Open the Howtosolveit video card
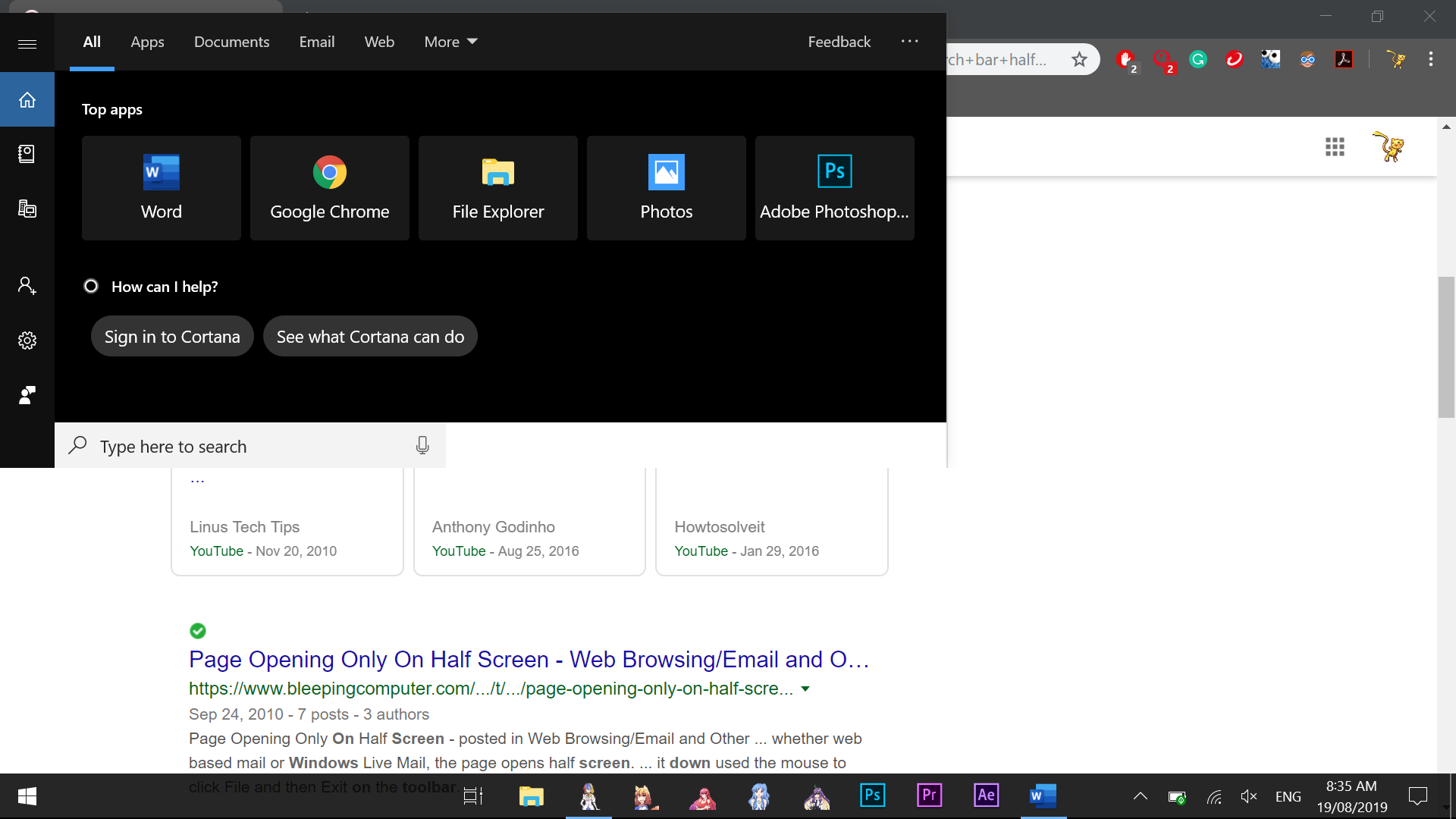This screenshot has height=819, width=1456. tap(772, 522)
